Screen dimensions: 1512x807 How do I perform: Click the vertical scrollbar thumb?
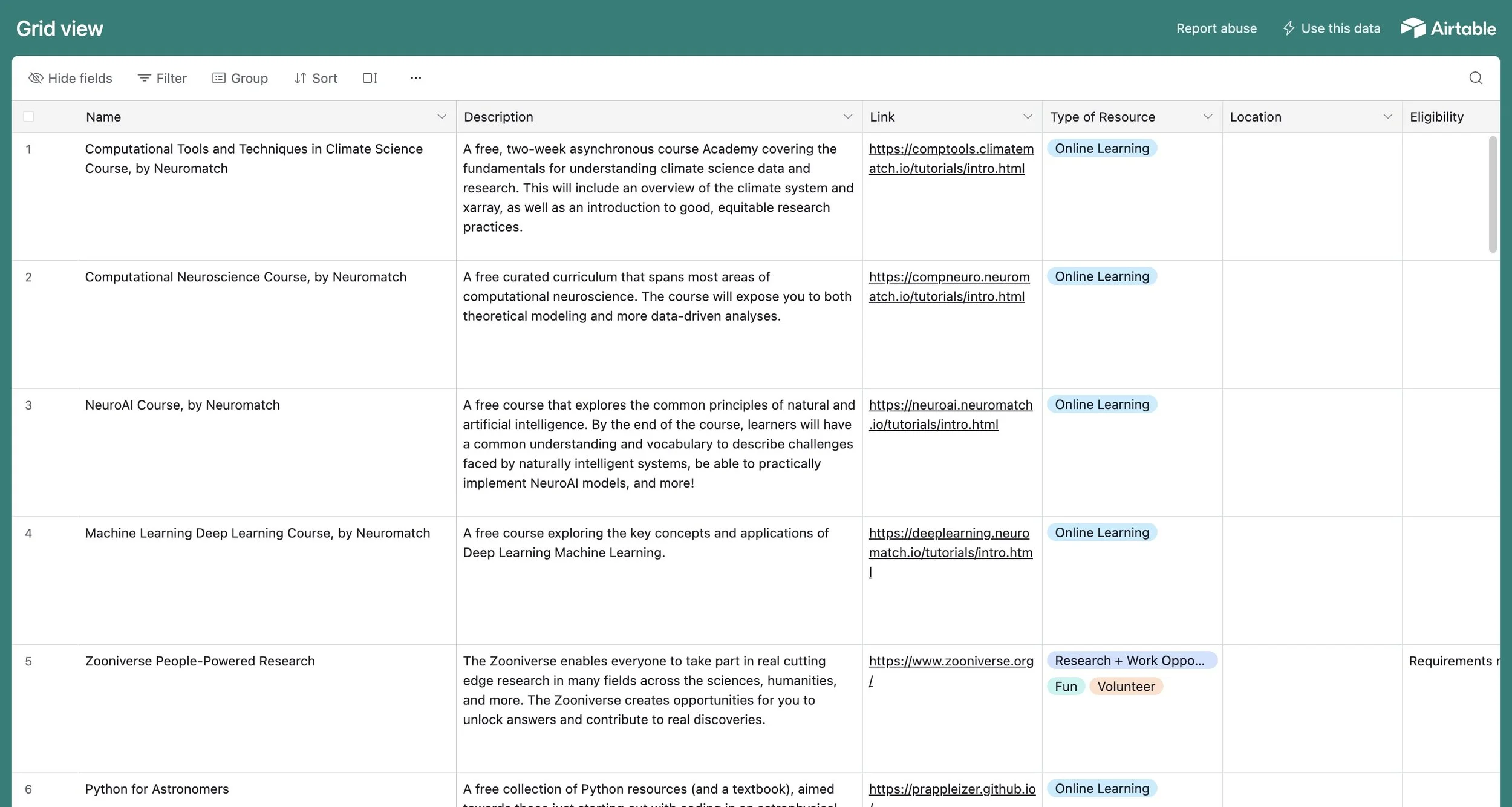[1492, 194]
